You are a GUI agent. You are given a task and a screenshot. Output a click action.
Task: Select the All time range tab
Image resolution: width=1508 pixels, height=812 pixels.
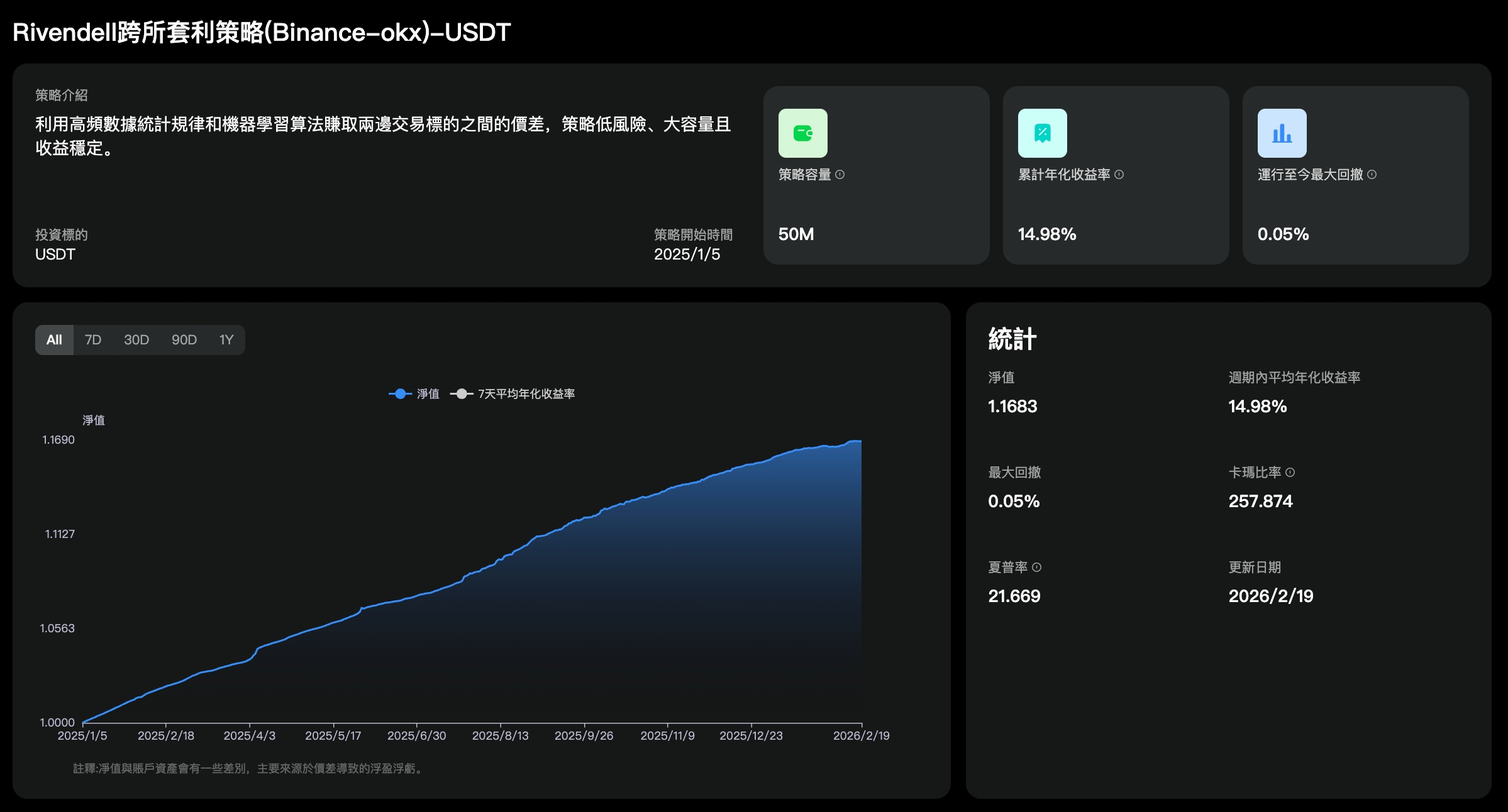tap(54, 340)
